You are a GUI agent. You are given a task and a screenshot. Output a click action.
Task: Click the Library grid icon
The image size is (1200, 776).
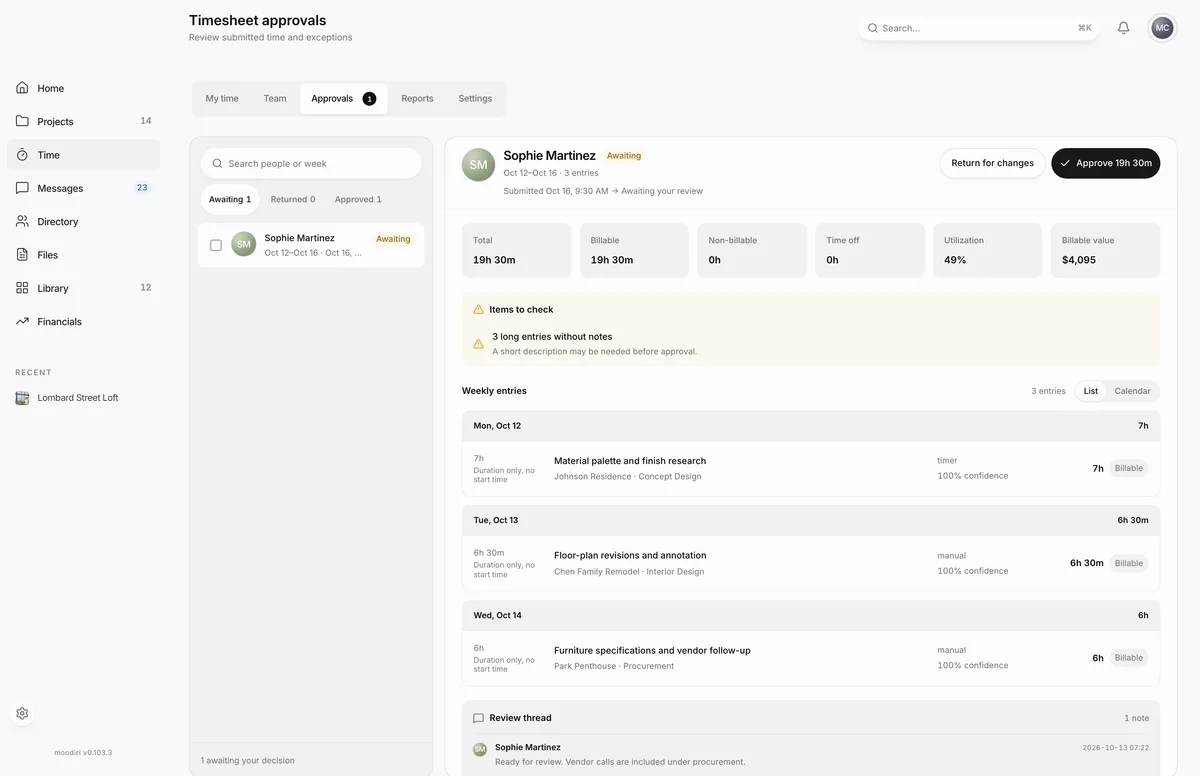[22, 288]
